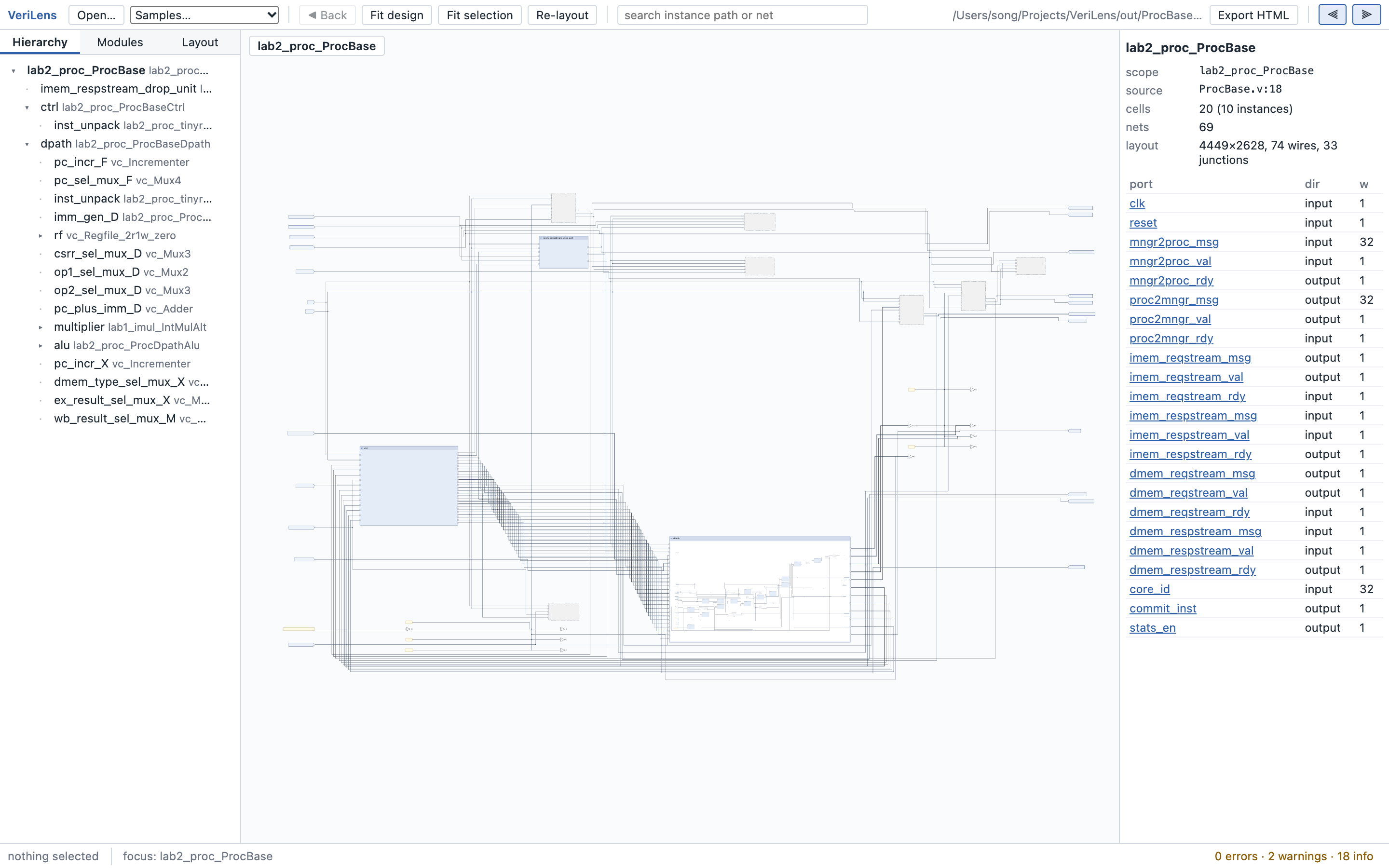Open the stats_en port link
1389x868 pixels.
coord(1152,627)
